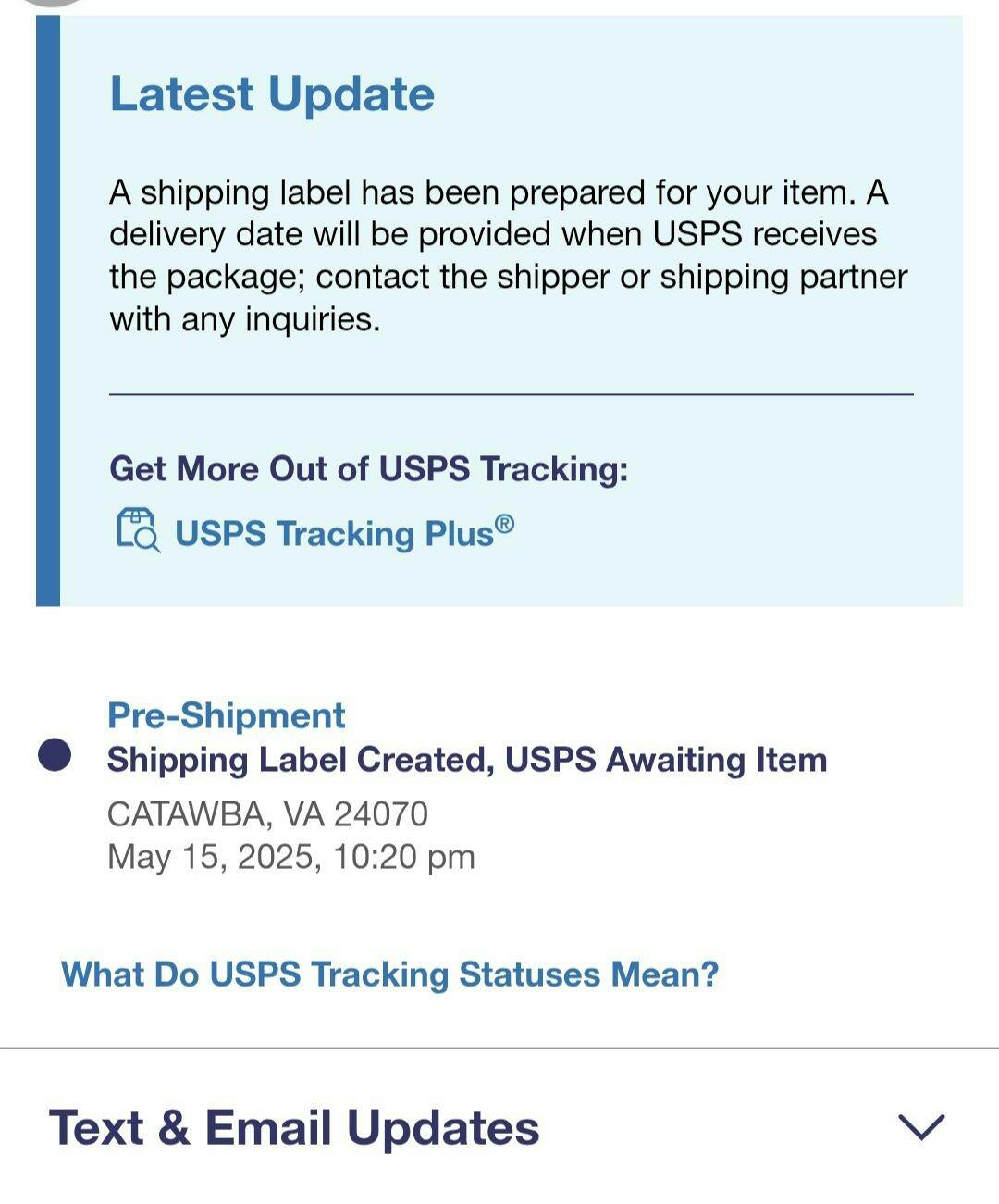This screenshot has width=999, height=1204.
Task: Click the blue vertical bar beside Latest Update
Action: [x=48, y=310]
